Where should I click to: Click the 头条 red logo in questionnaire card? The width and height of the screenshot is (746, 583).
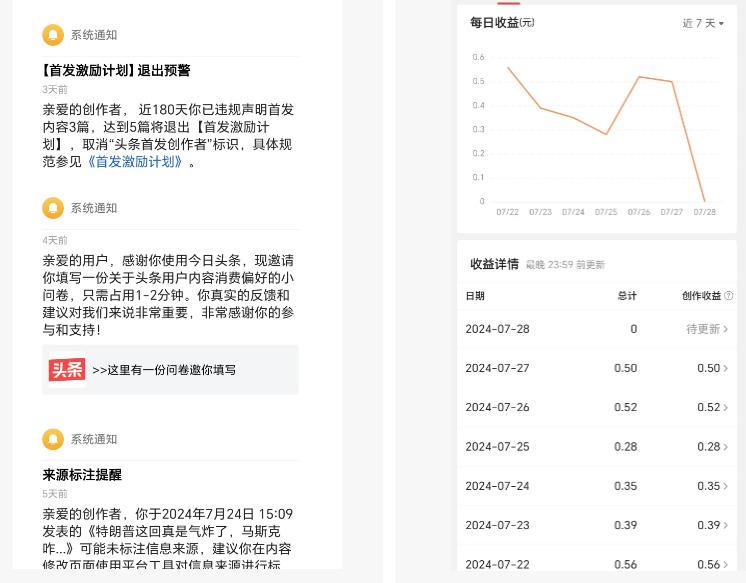pyautogui.click(x=67, y=370)
